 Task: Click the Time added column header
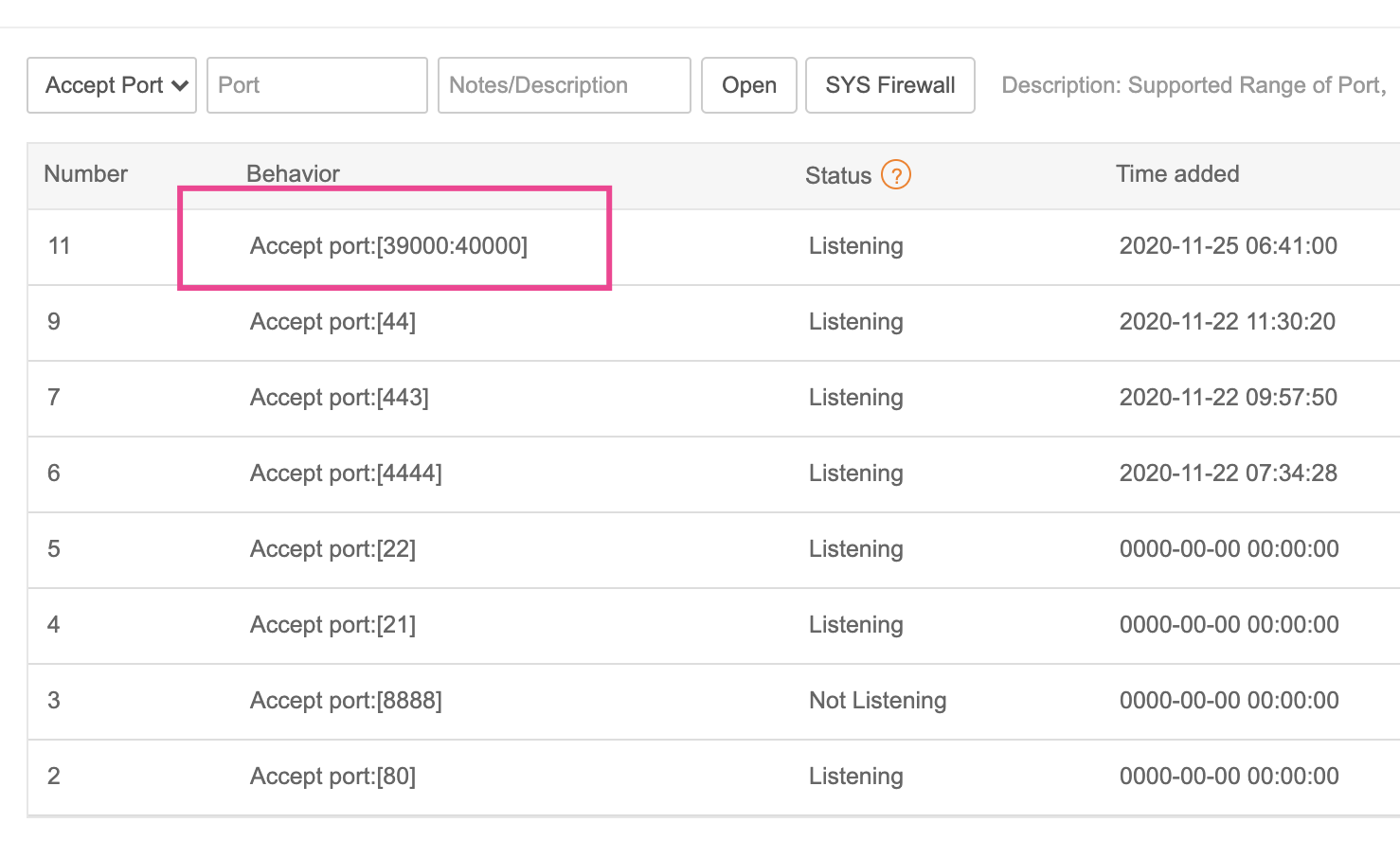(1177, 174)
